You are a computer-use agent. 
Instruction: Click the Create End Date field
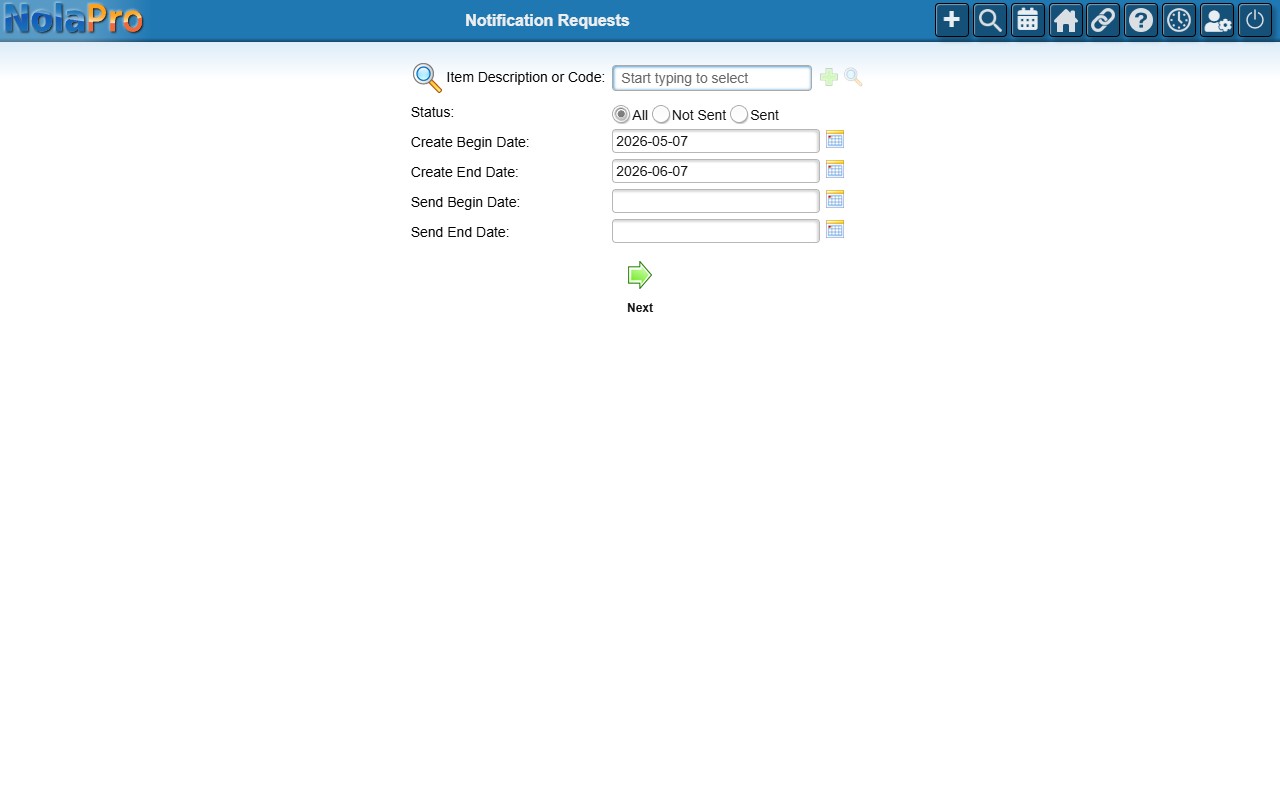click(716, 171)
